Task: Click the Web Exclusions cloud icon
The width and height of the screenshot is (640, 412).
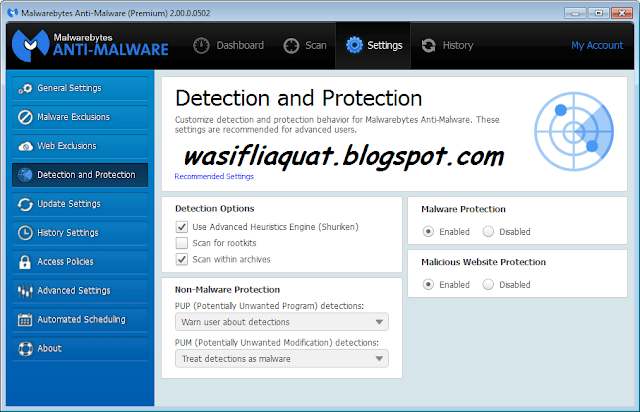Action: (x=25, y=146)
